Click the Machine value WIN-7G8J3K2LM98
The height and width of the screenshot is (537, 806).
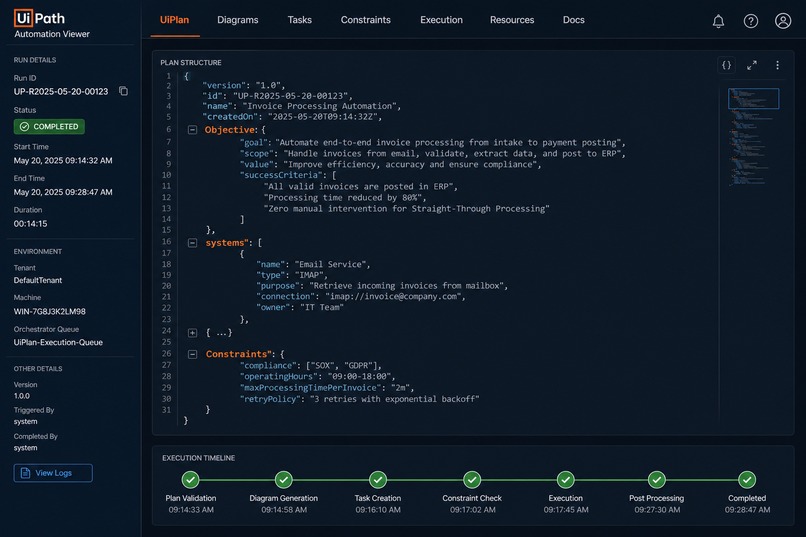tap(49, 311)
